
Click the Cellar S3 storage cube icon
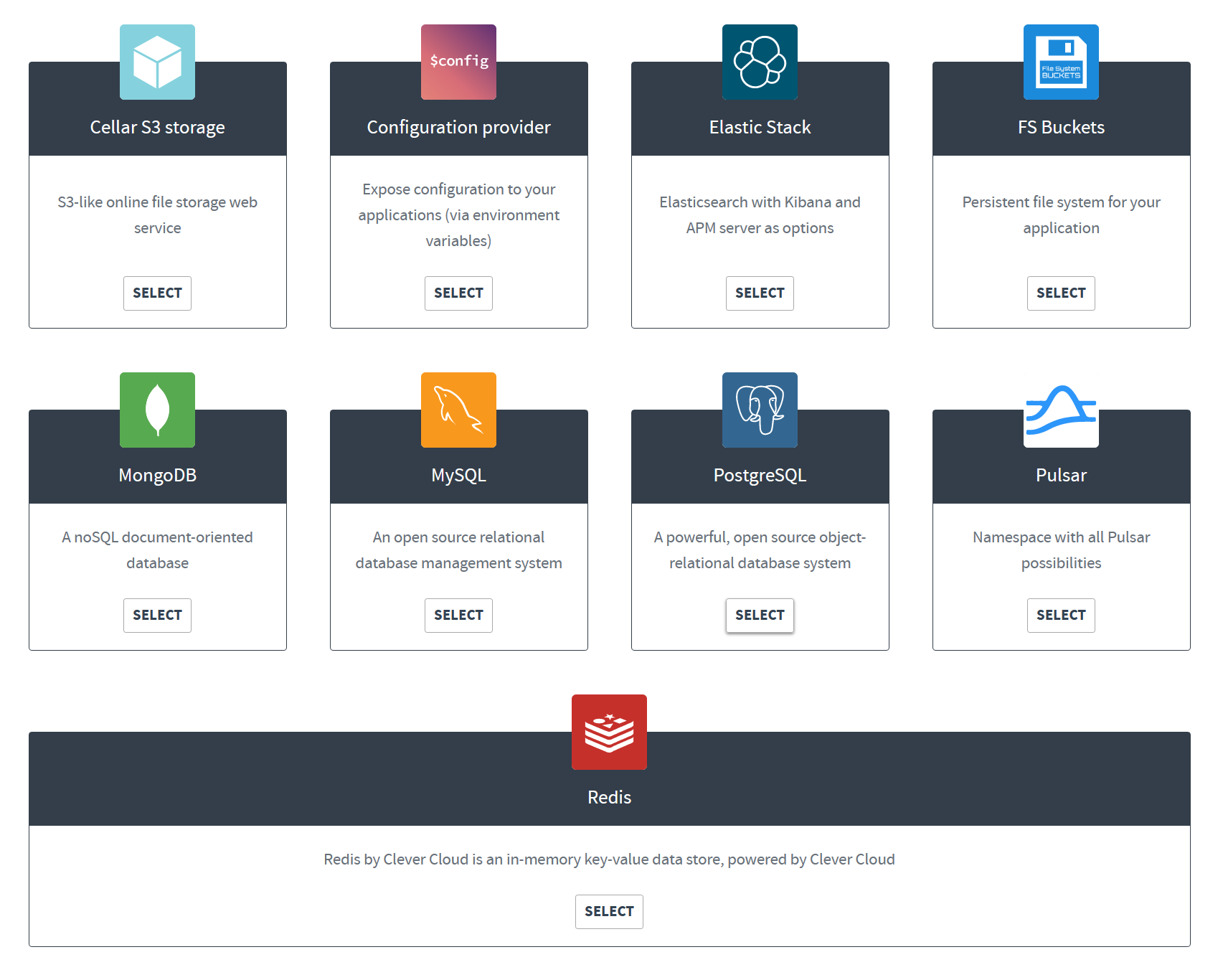pyautogui.click(x=157, y=62)
